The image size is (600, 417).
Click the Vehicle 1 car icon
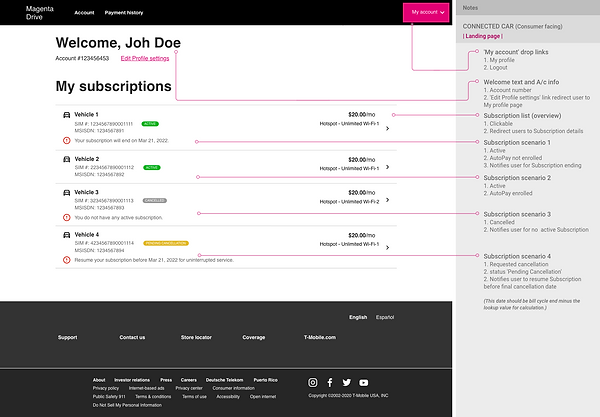(67, 115)
